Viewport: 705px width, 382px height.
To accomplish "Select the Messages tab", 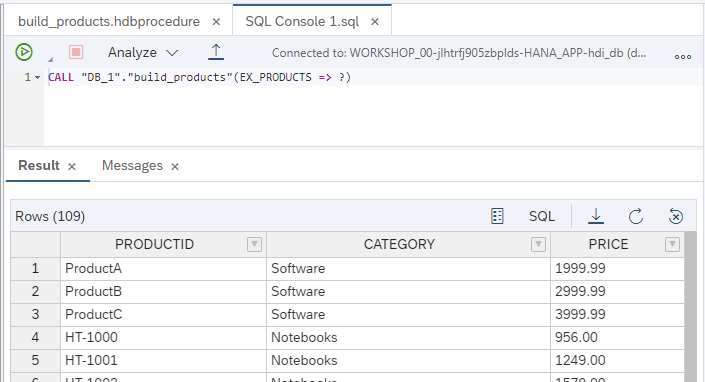I will point(132,165).
